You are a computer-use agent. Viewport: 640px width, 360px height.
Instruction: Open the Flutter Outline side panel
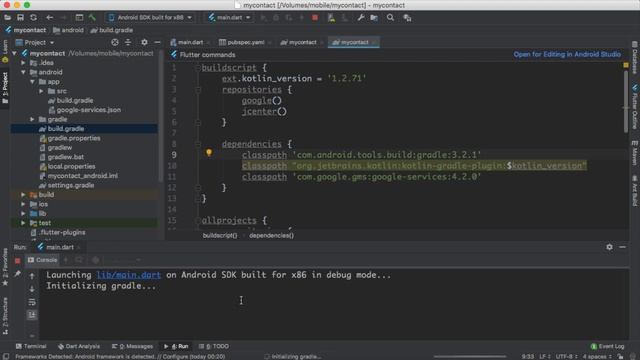pyautogui.click(x=635, y=108)
